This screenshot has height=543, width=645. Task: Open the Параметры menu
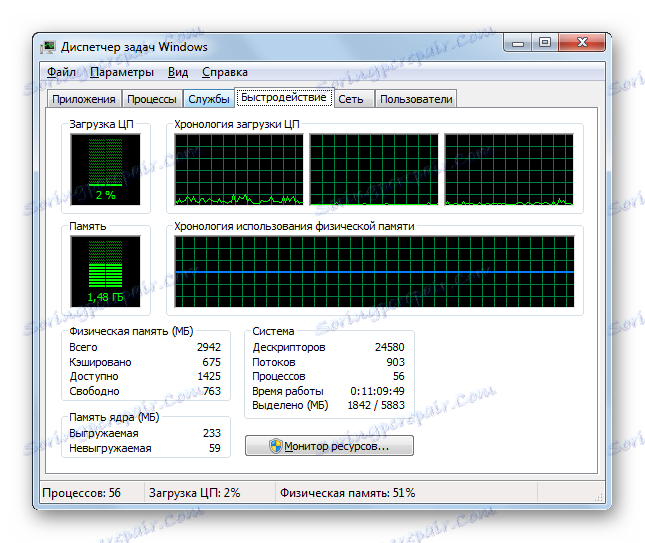tap(122, 72)
